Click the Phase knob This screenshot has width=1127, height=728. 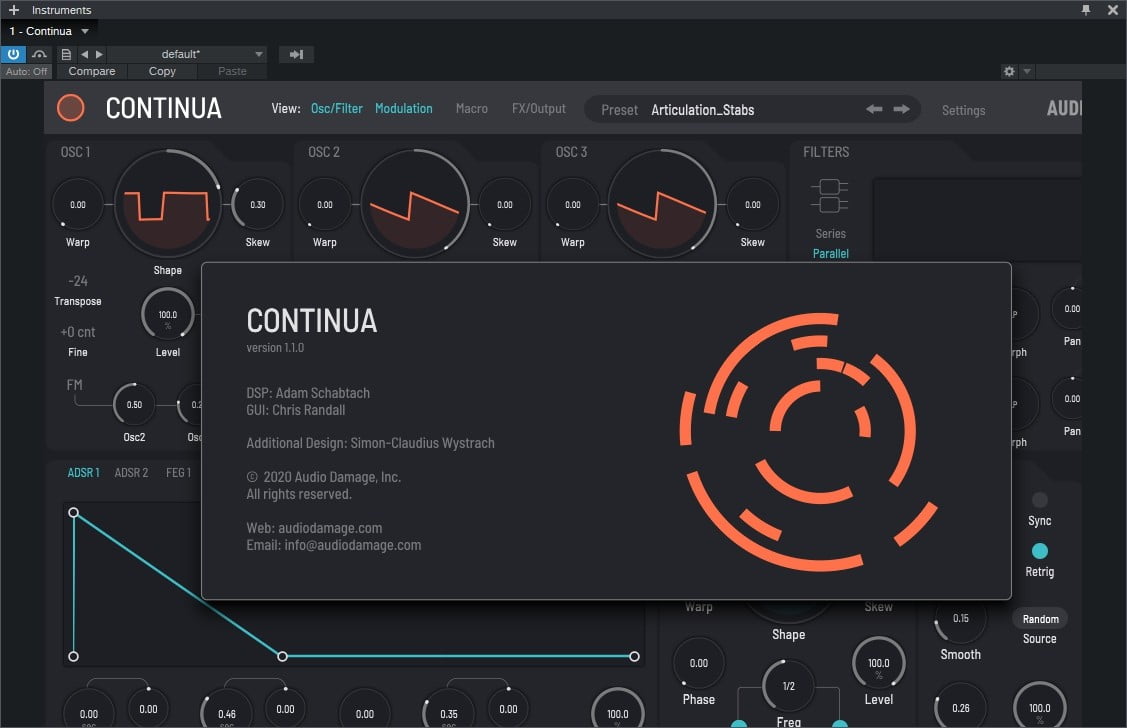click(x=699, y=663)
